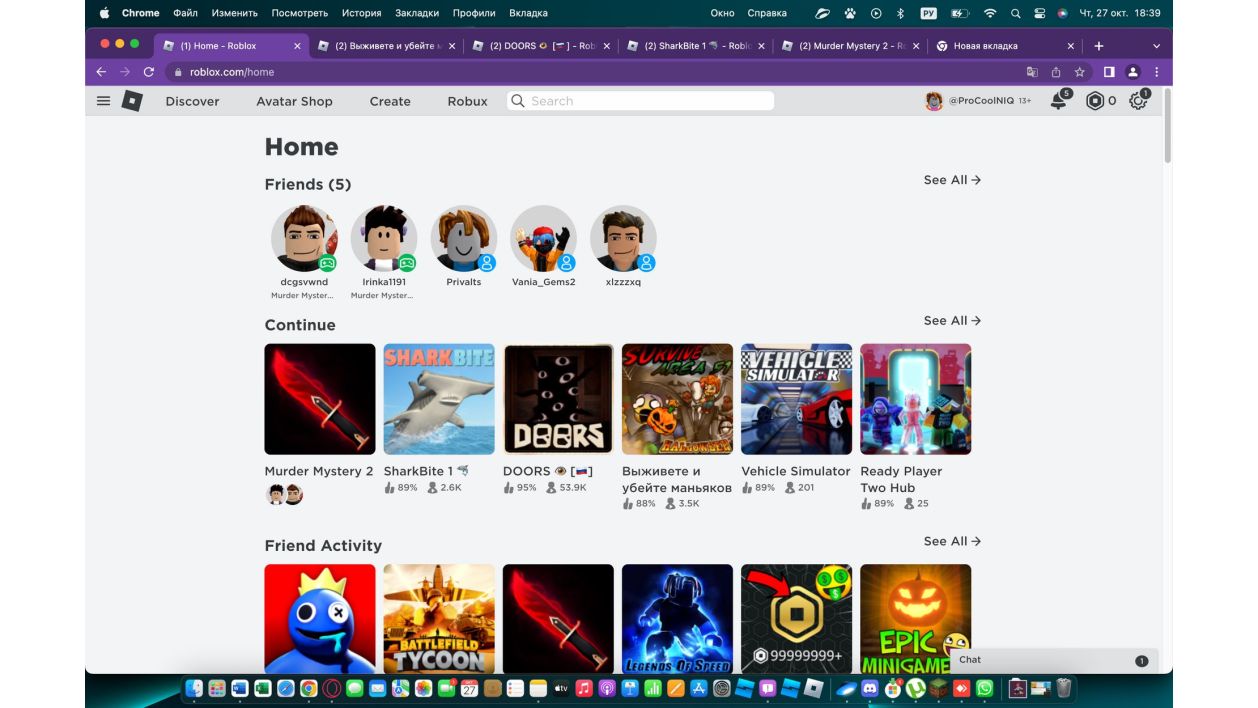
Task: Toggle the Chrome side panel
Action: point(1109,72)
